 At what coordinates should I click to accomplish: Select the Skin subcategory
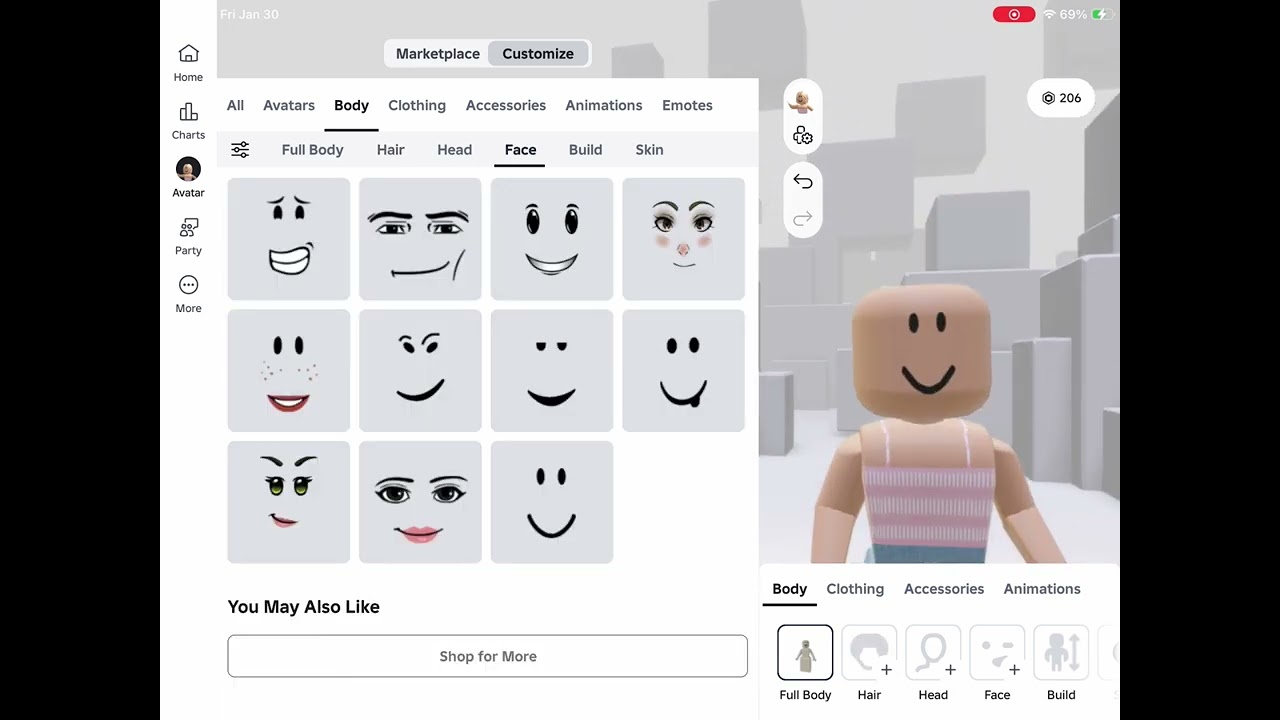pyautogui.click(x=649, y=150)
